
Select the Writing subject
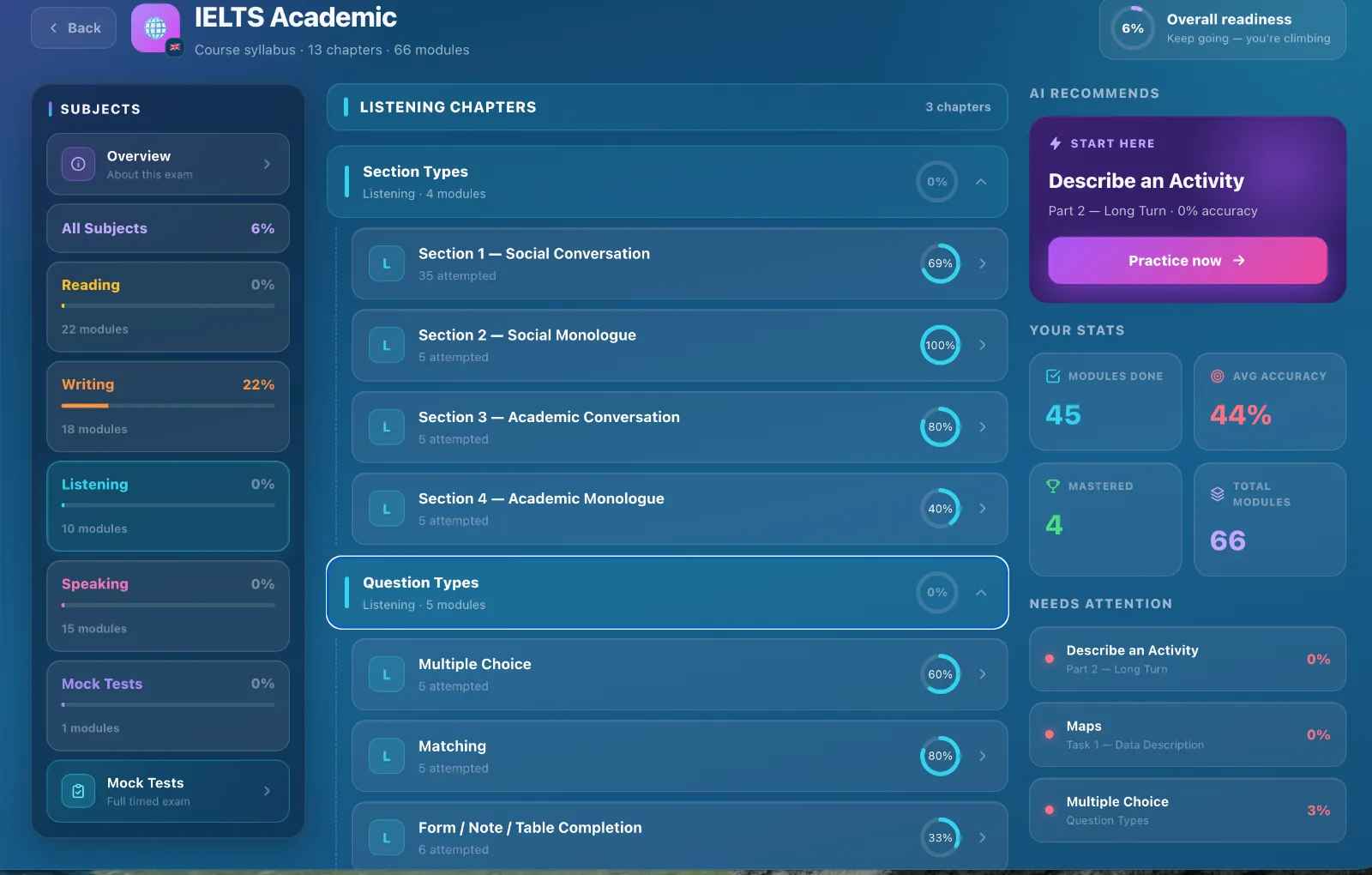(x=168, y=407)
